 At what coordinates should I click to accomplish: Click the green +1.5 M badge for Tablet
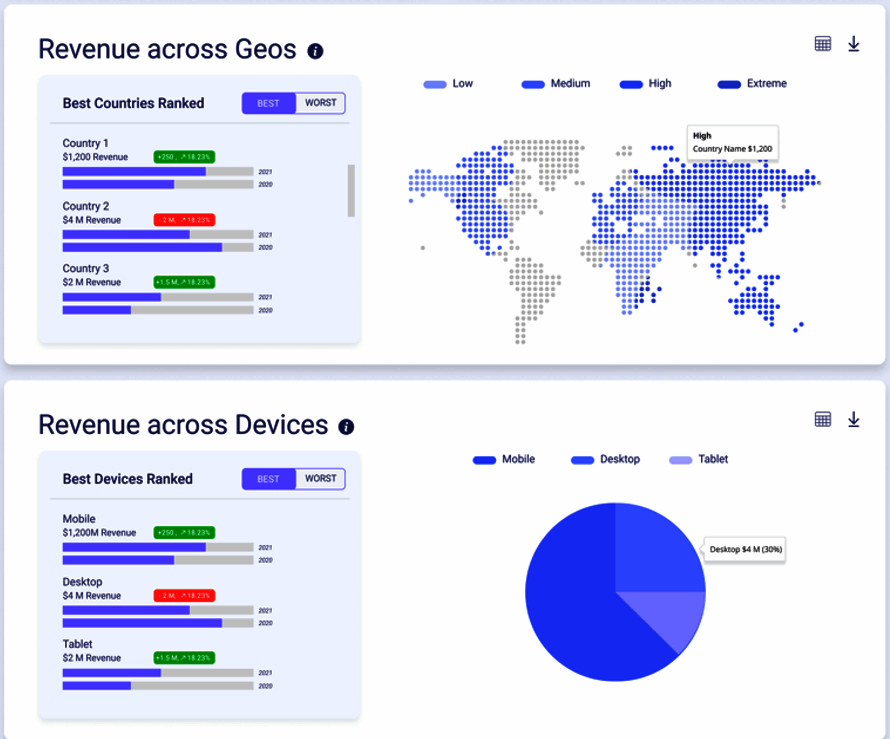pos(184,658)
